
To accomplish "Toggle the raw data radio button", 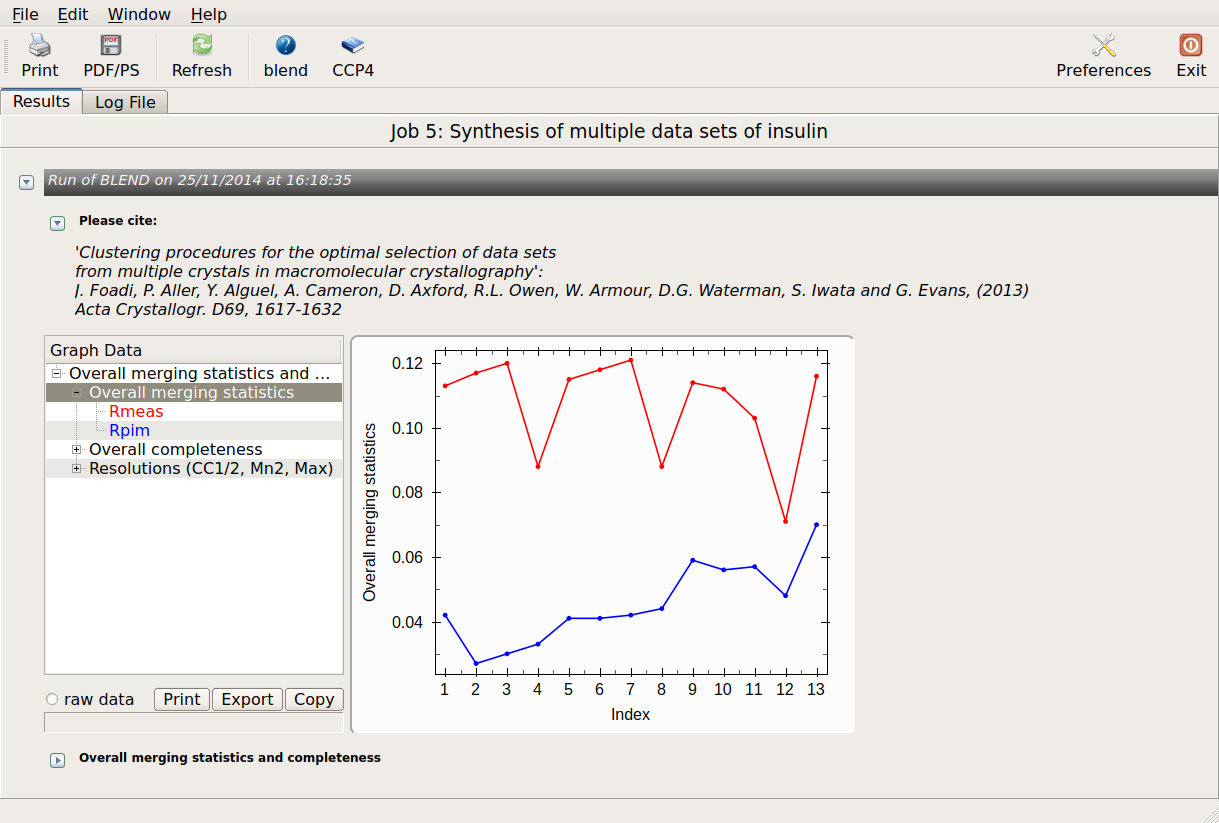I will pos(52,700).
